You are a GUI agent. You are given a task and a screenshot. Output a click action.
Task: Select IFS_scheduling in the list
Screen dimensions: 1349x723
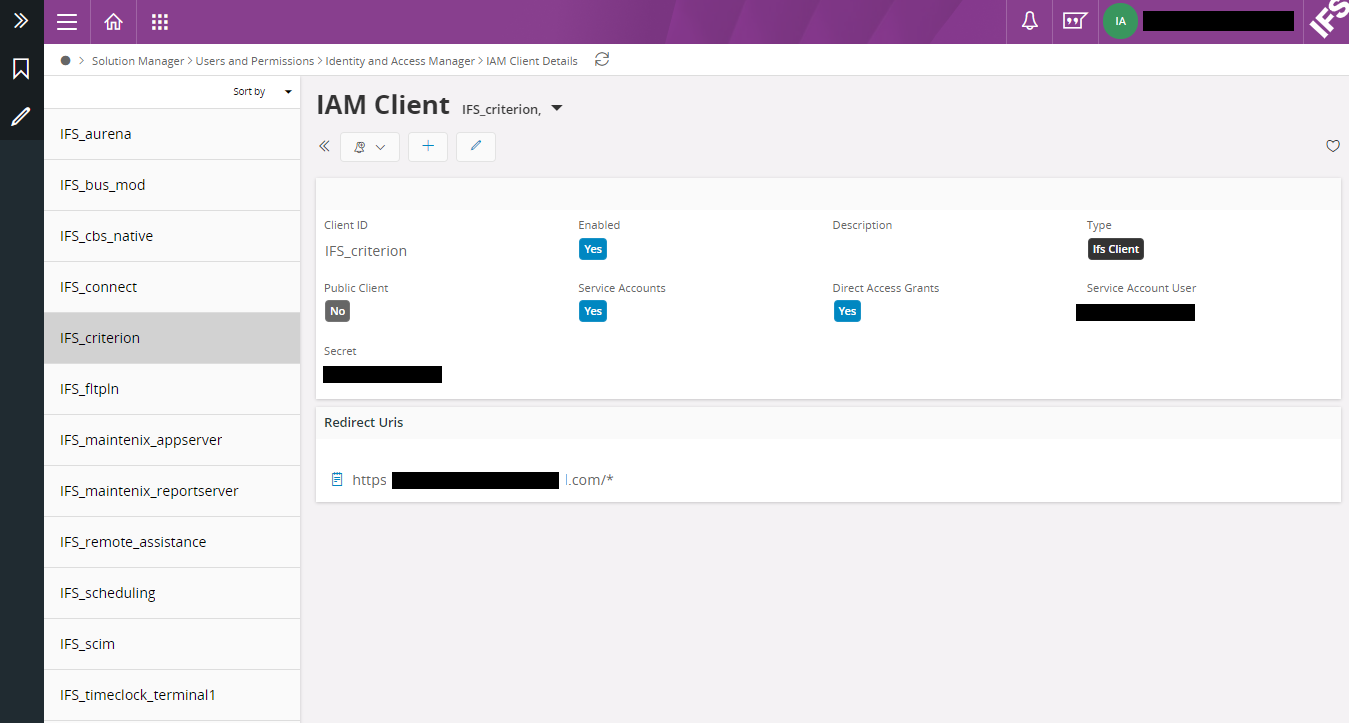point(172,593)
